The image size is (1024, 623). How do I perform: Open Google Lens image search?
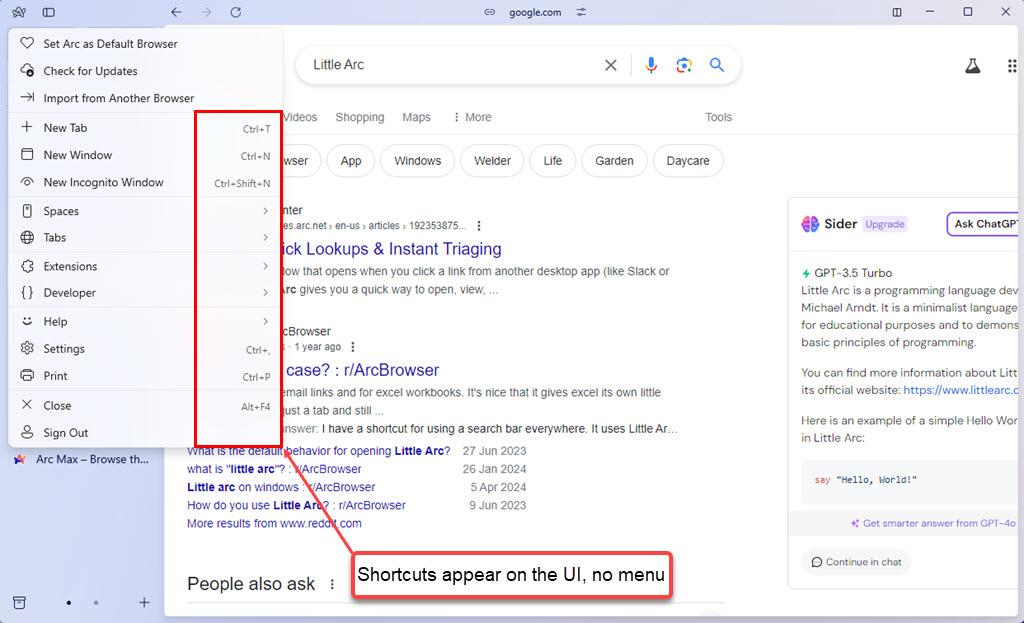tap(684, 65)
